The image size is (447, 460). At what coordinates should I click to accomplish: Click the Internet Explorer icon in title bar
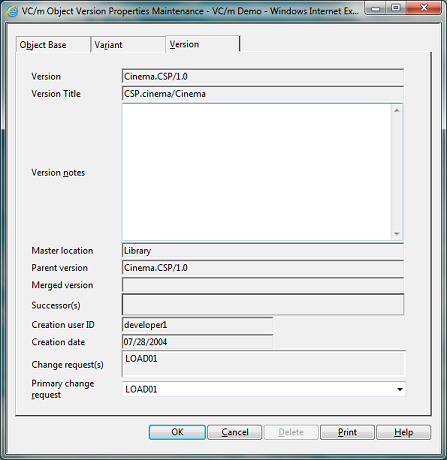pos(12,11)
